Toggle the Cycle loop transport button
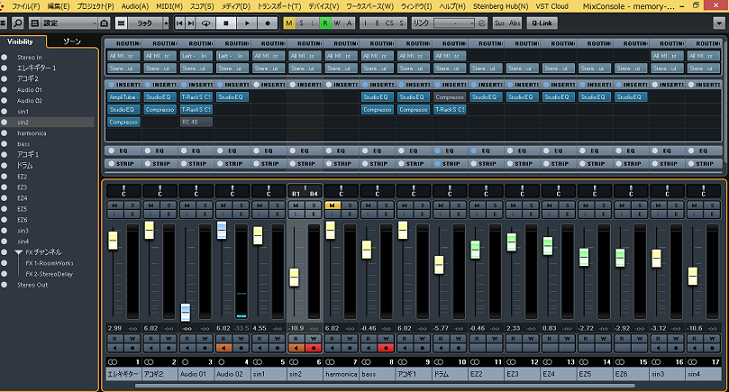This screenshot has width=729, height=392. [206, 23]
